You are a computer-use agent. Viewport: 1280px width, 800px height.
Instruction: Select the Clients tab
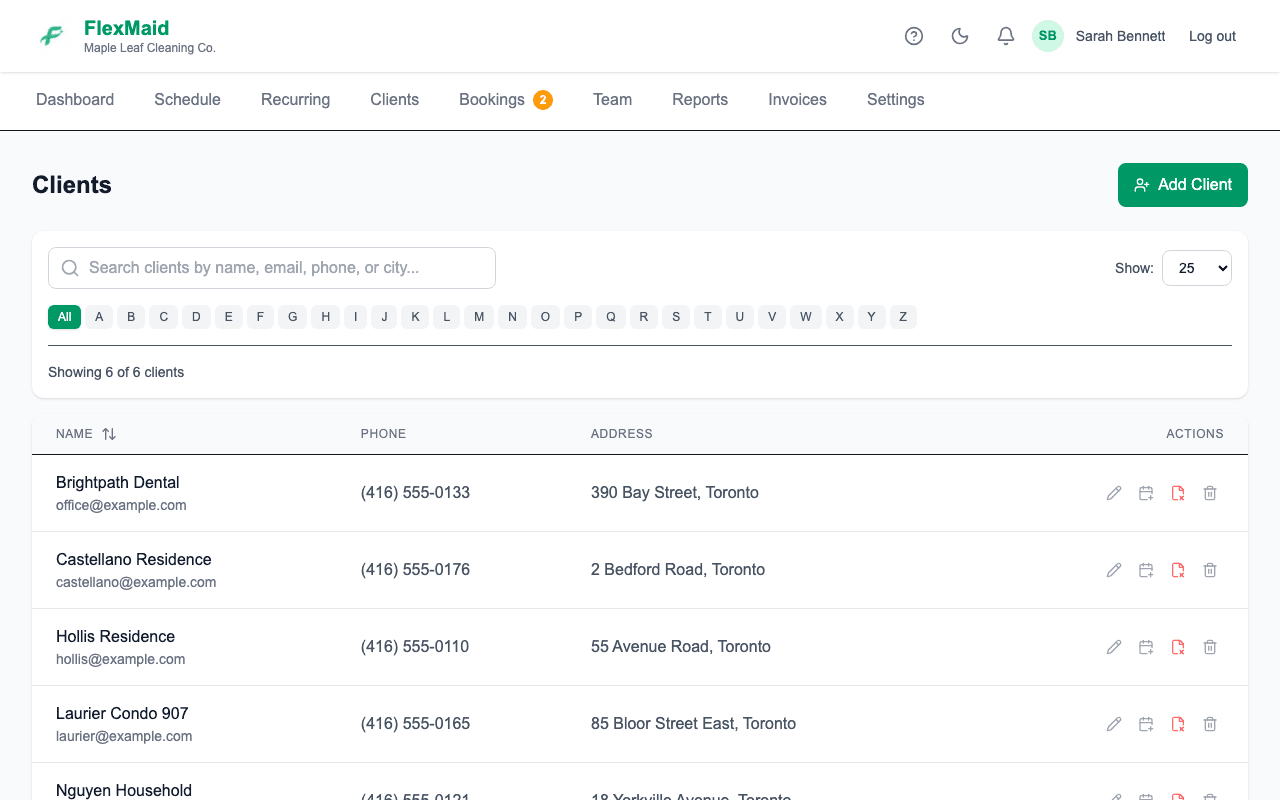pos(394,100)
